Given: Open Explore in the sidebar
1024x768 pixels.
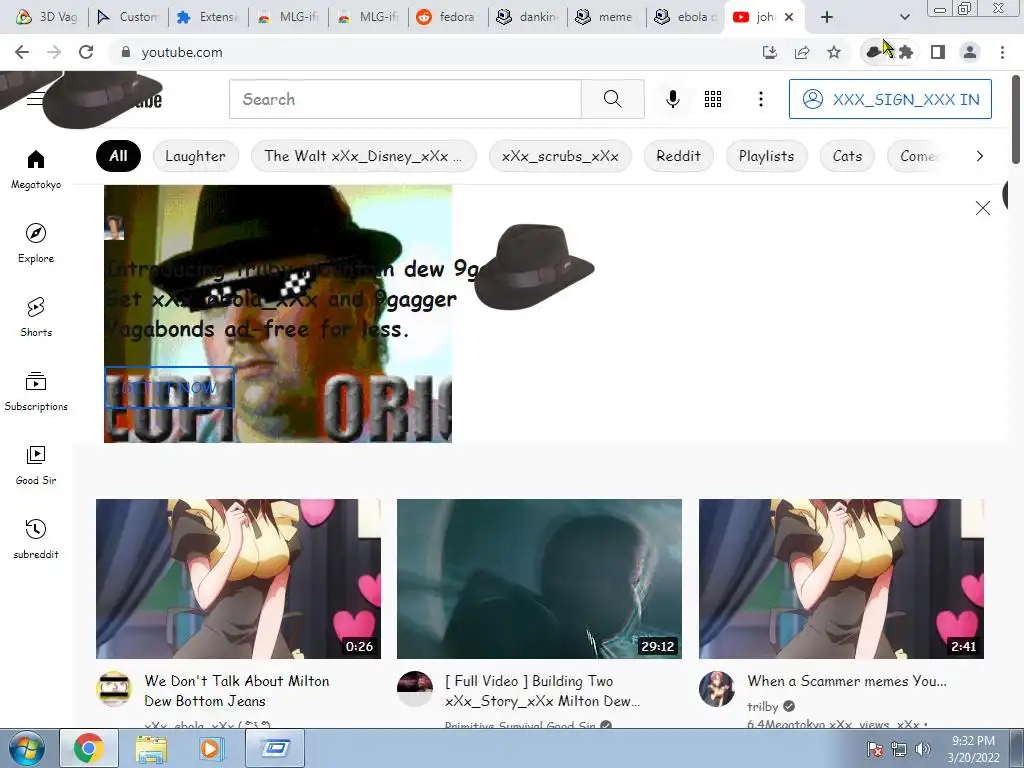Looking at the screenshot, I should [x=36, y=244].
